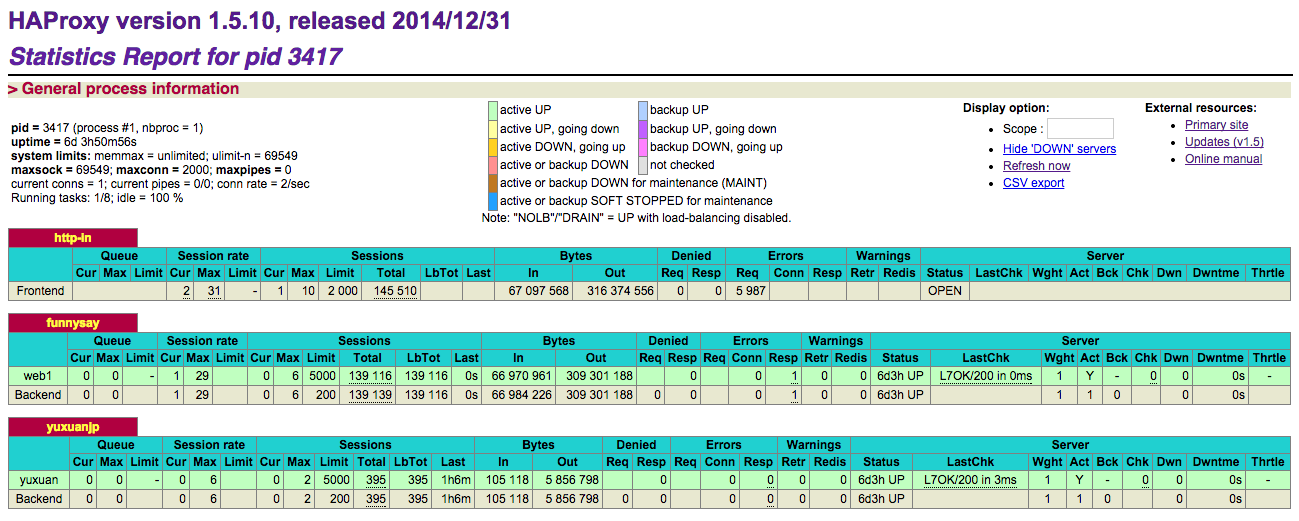Click the active UP, going down swatch
1299x521 pixels.
(x=493, y=128)
